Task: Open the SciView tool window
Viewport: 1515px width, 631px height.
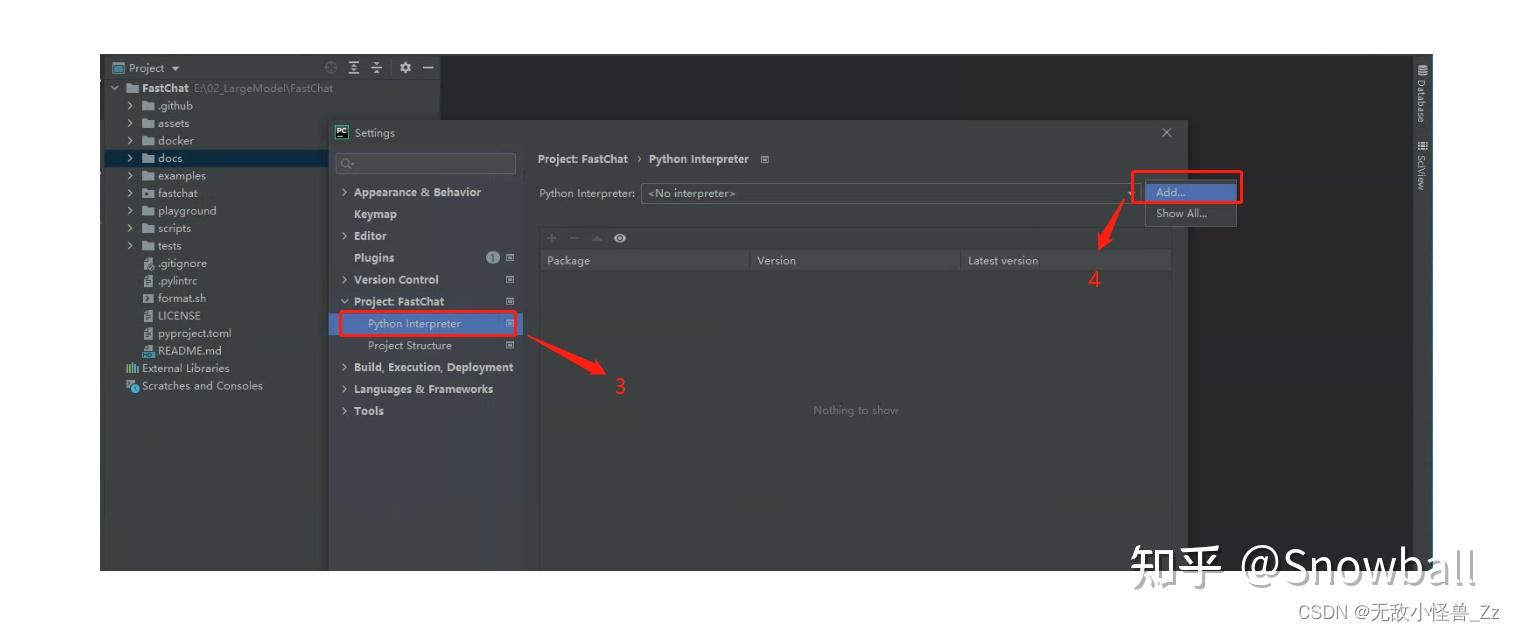Action: [1422, 166]
